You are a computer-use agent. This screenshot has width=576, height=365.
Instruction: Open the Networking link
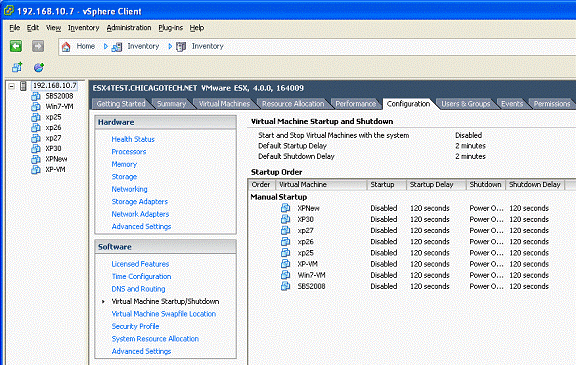pos(129,189)
